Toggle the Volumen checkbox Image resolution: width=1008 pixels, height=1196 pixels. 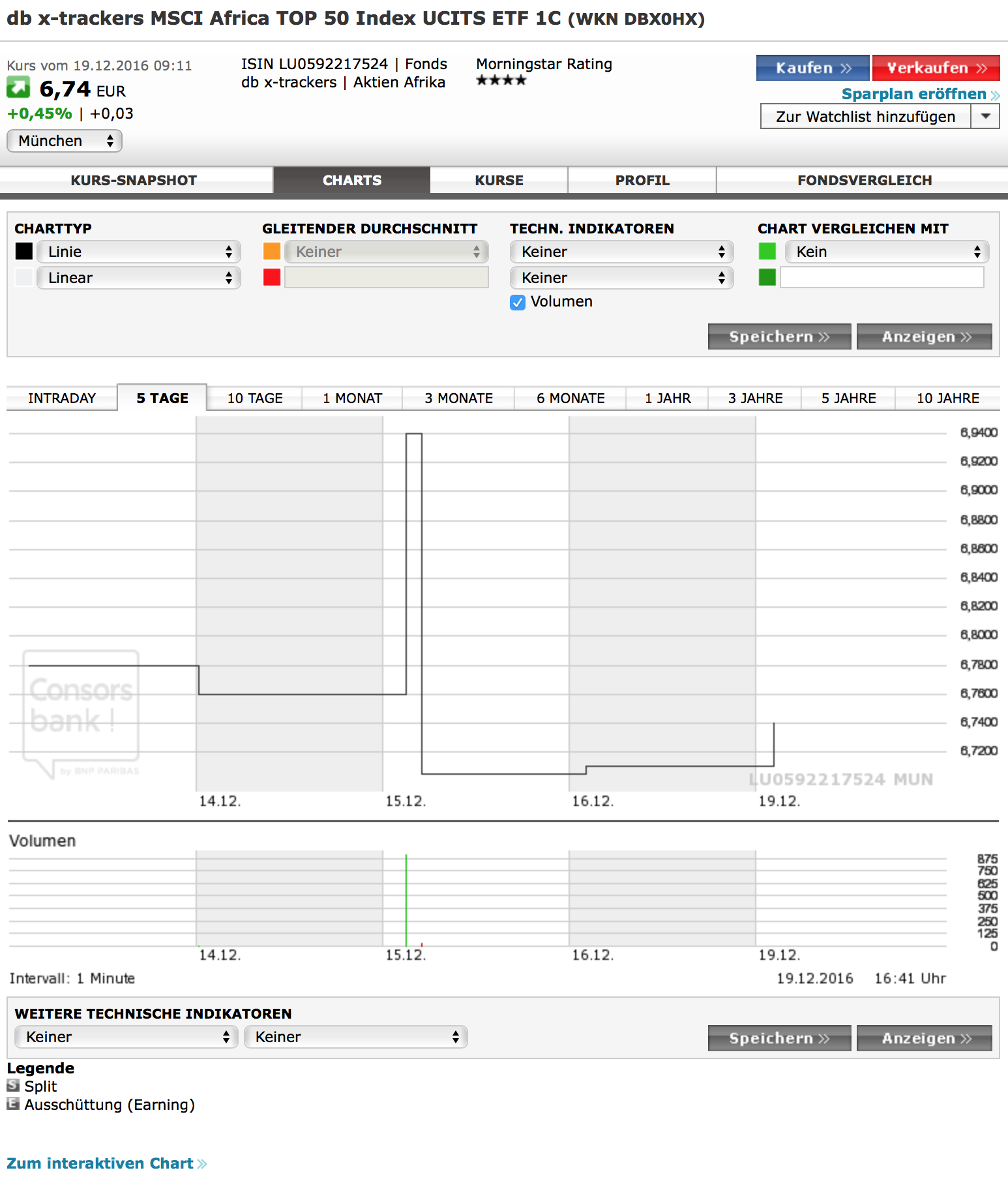pos(518,302)
